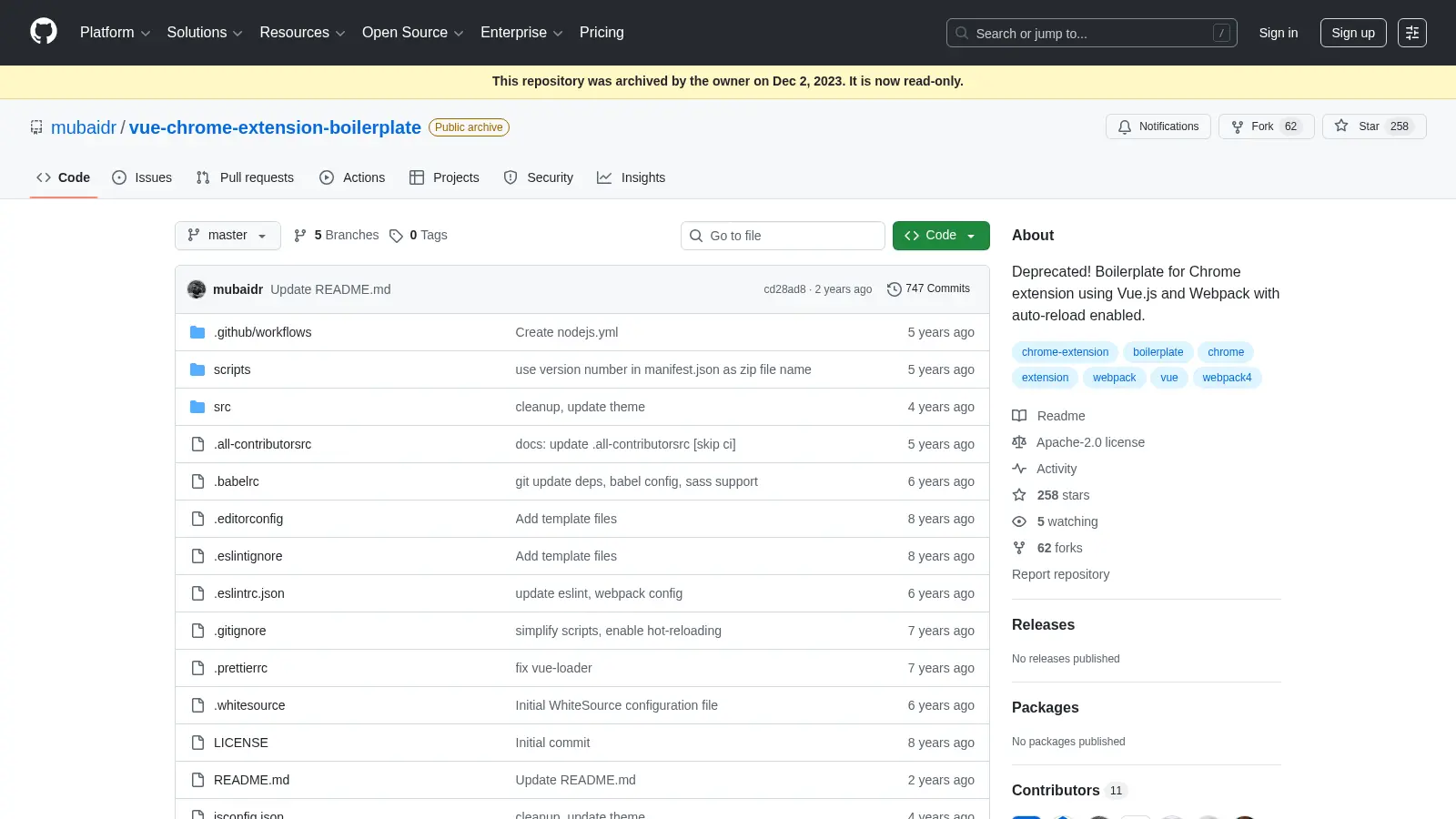Screen dimensions: 1456x819
Task: Click the chrome-extension topic tag
Action: (x=1065, y=352)
